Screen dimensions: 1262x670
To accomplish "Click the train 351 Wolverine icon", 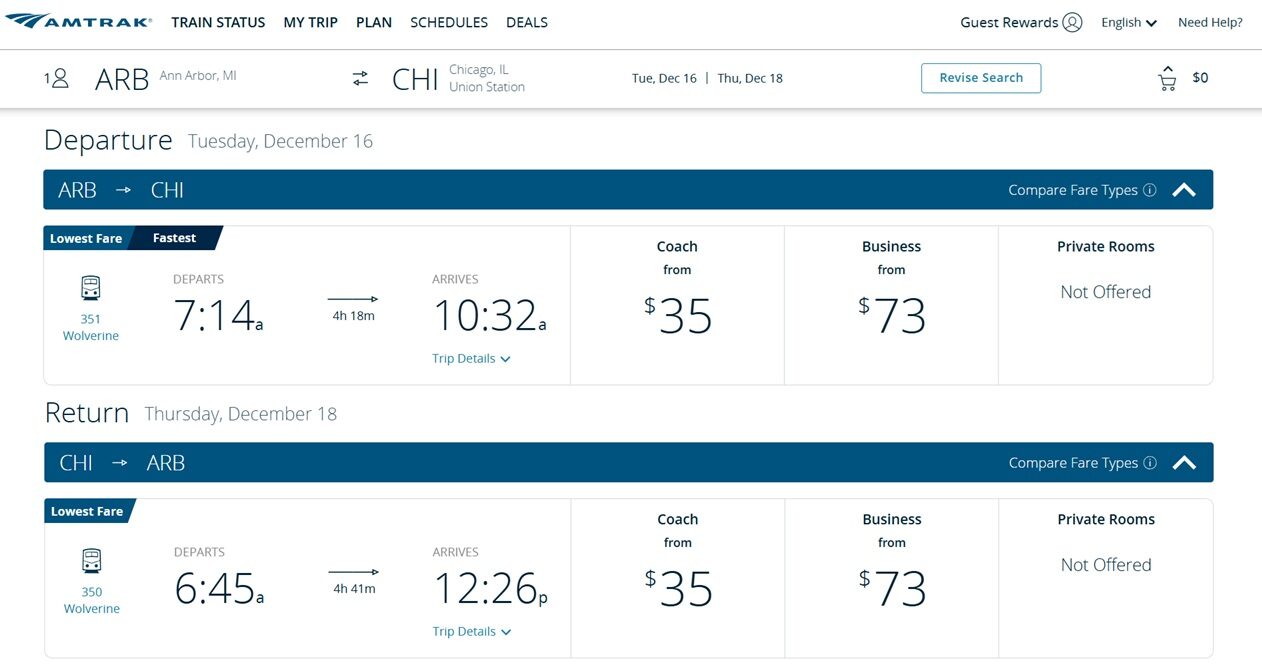I will [91, 289].
